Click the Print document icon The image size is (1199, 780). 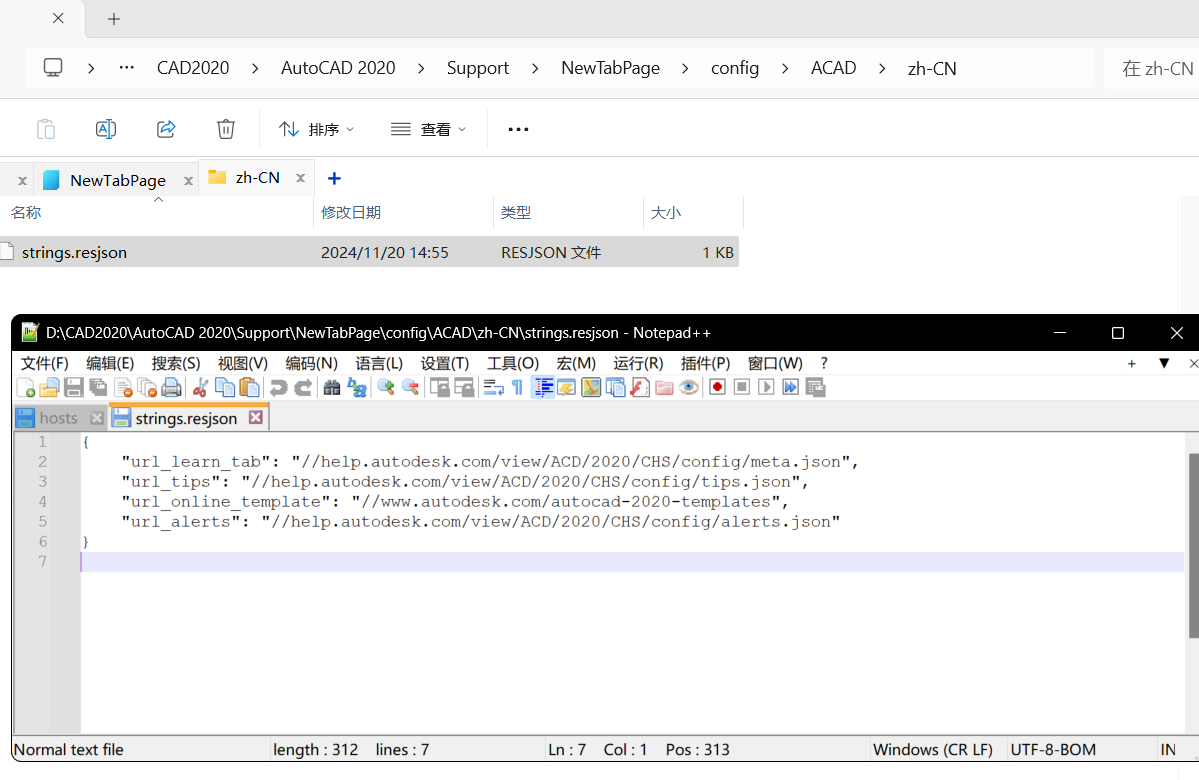click(x=170, y=387)
